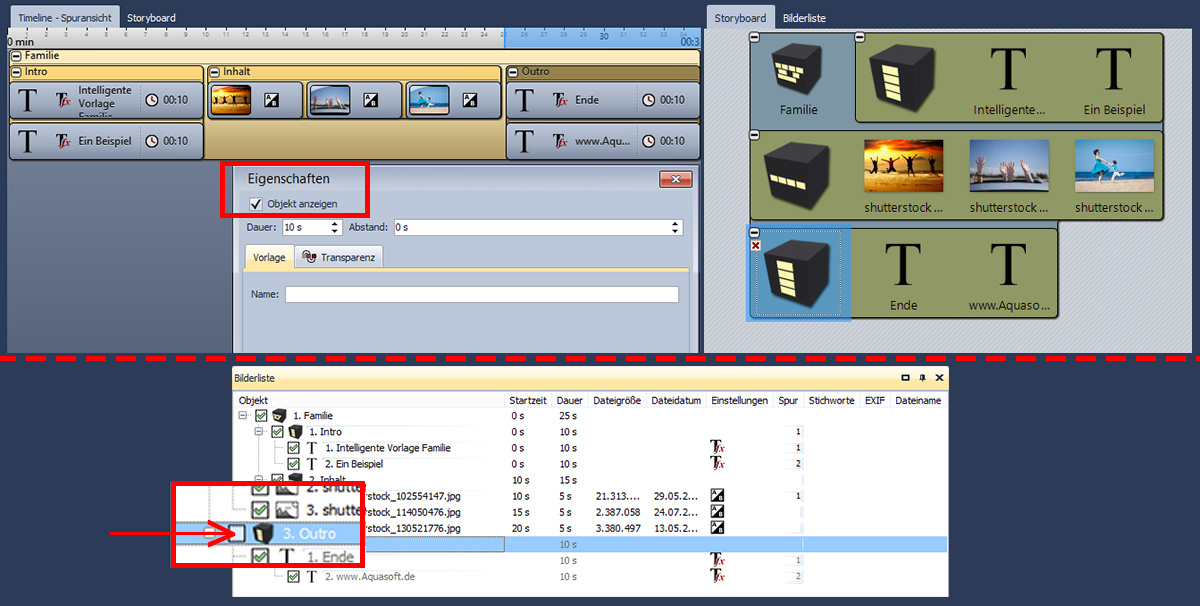This screenshot has width=1200, height=606.
Task: Increase the Dauer value with the spinner
Action: point(336,224)
